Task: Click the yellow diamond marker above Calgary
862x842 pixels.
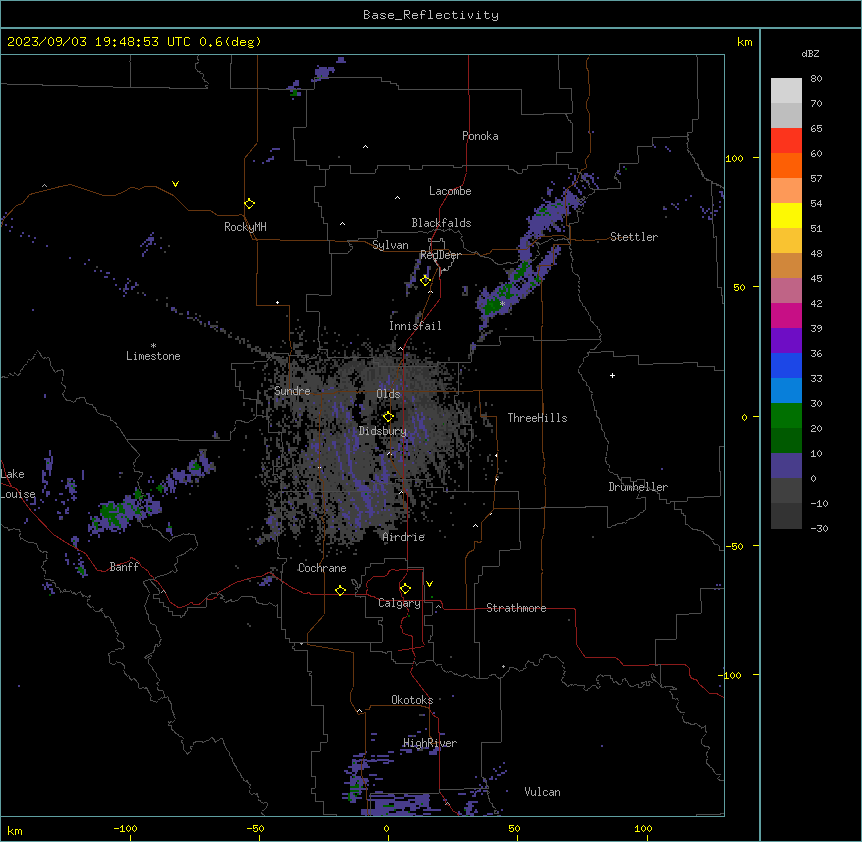Action: (405, 589)
